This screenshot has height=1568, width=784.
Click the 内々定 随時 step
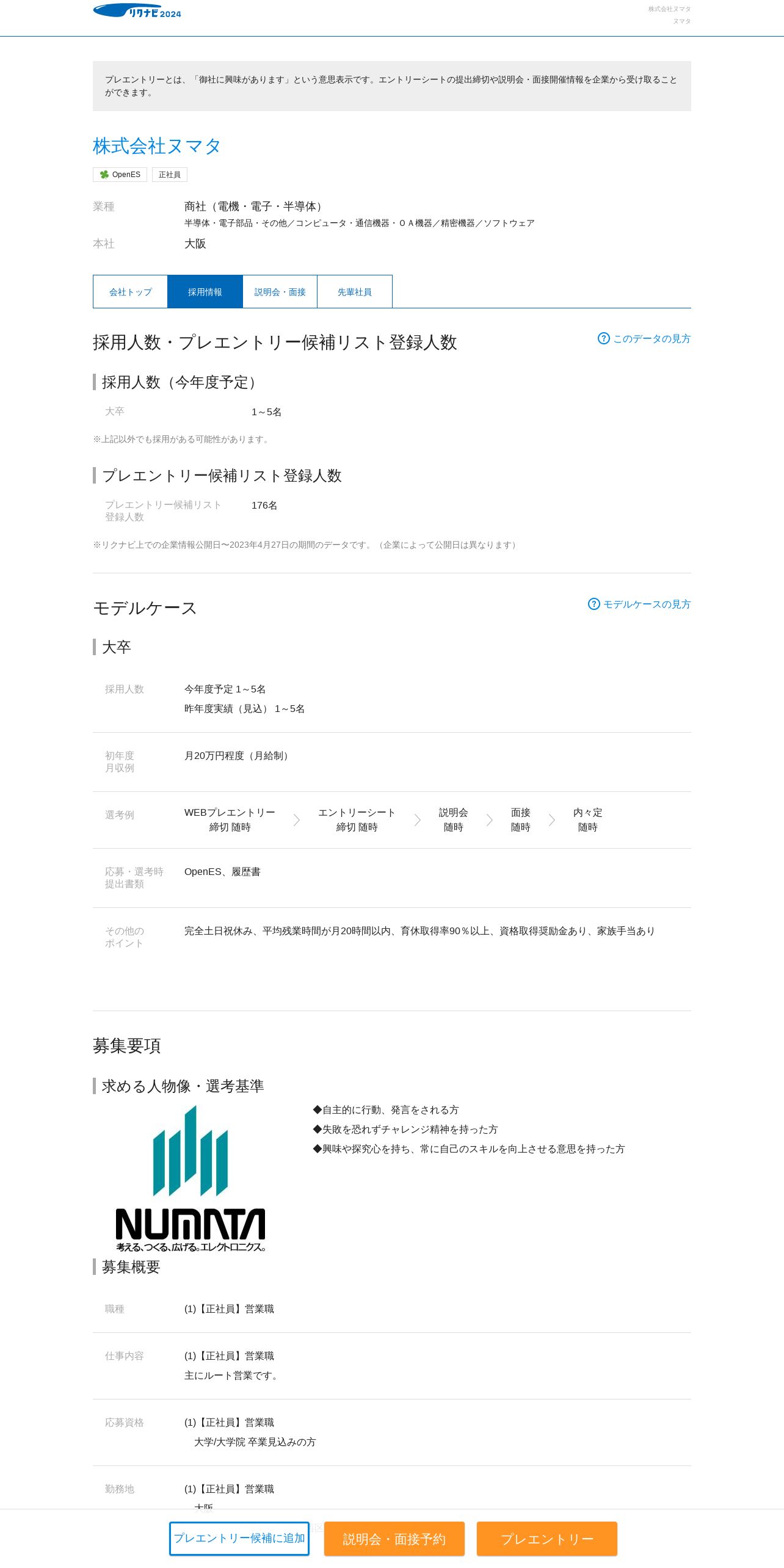(x=588, y=819)
